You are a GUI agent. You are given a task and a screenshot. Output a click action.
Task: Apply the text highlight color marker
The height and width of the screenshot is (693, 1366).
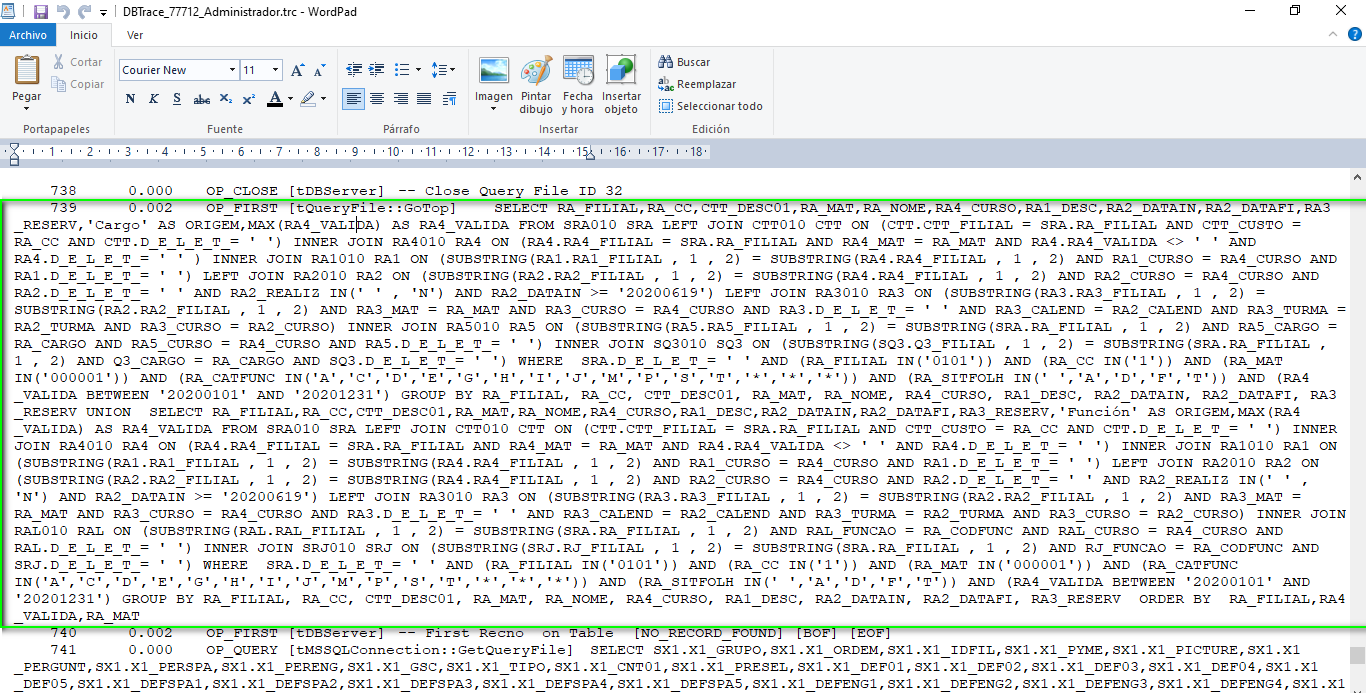pyautogui.click(x=308, y=99)
